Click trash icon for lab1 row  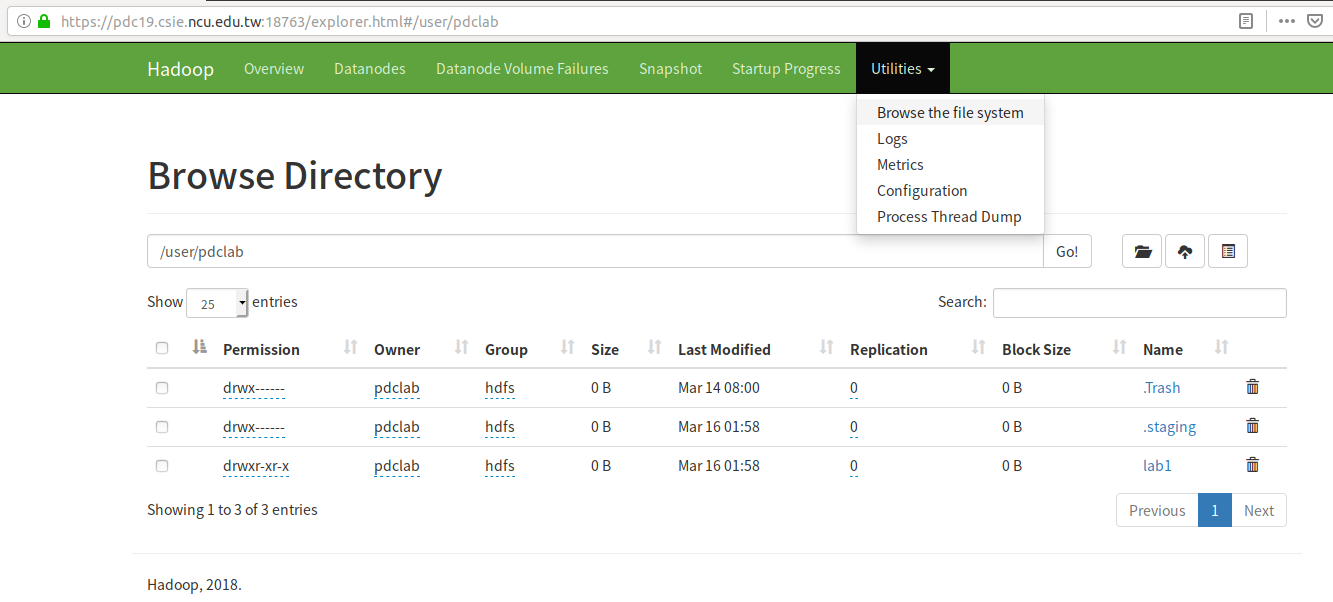coord(1252,465)
